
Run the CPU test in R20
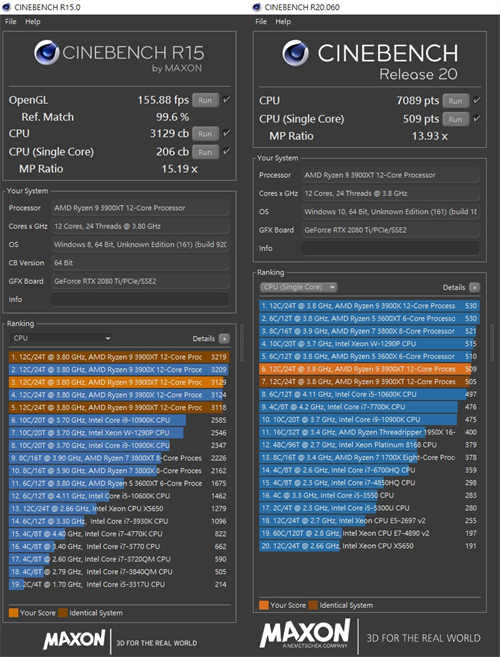point(456,101)
